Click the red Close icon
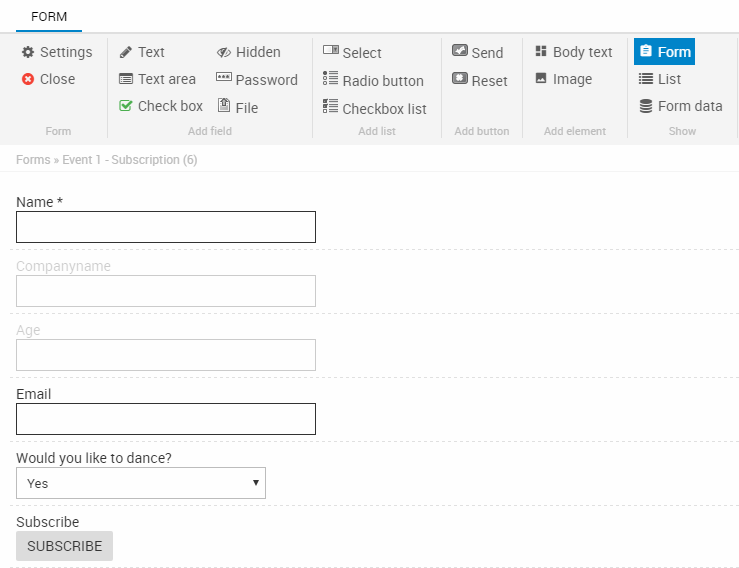 click(28, 79)
